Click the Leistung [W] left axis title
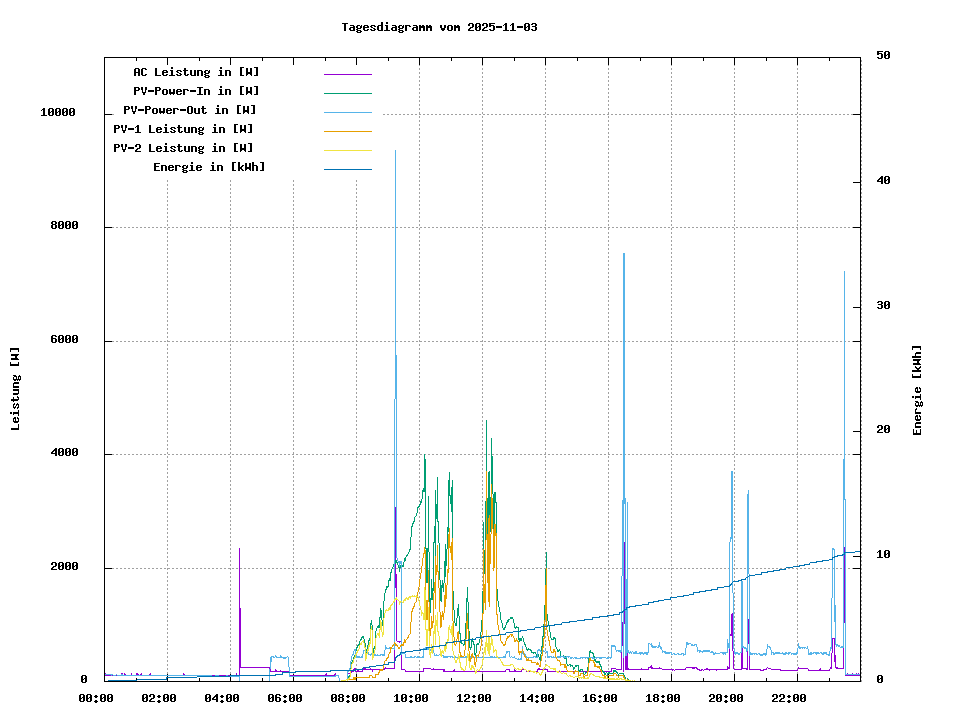Viewport: 960px width, 720px height. 15,388
